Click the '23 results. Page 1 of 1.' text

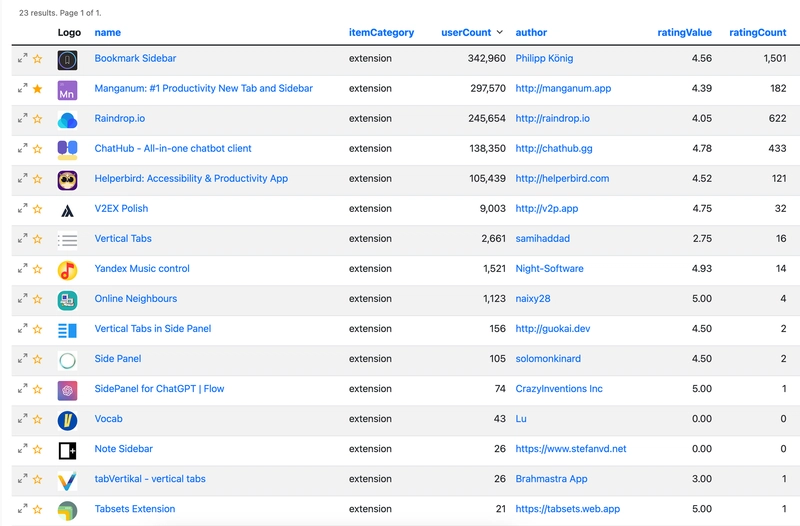click(x=60, y=13)
